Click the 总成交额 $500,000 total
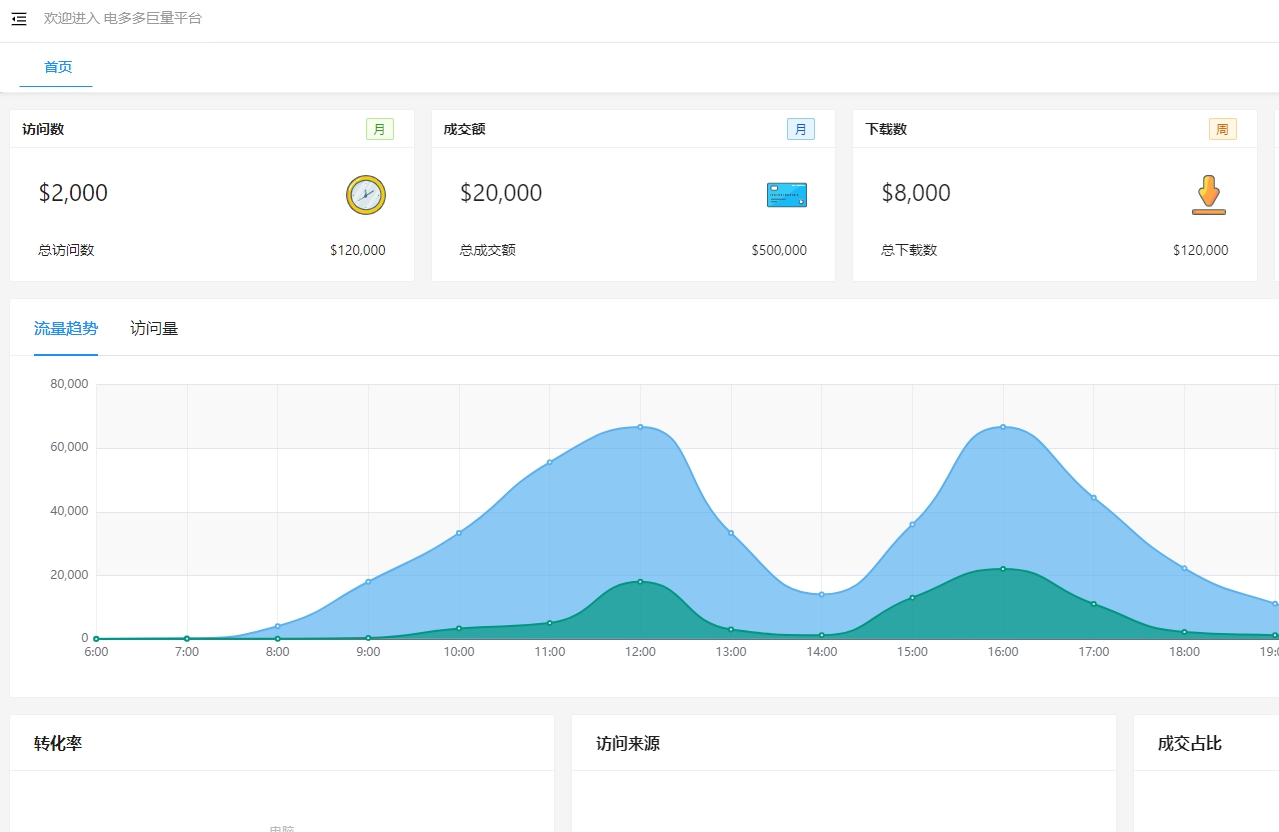Viewport: 1279px width, 832px height. click(778, 250)
